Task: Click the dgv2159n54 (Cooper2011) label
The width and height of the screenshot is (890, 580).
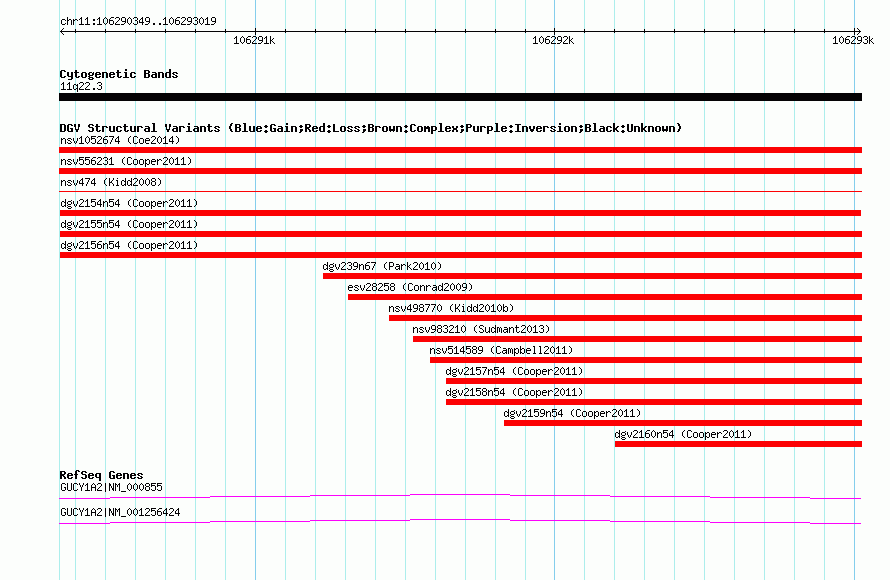Action: tap(572, 413)
